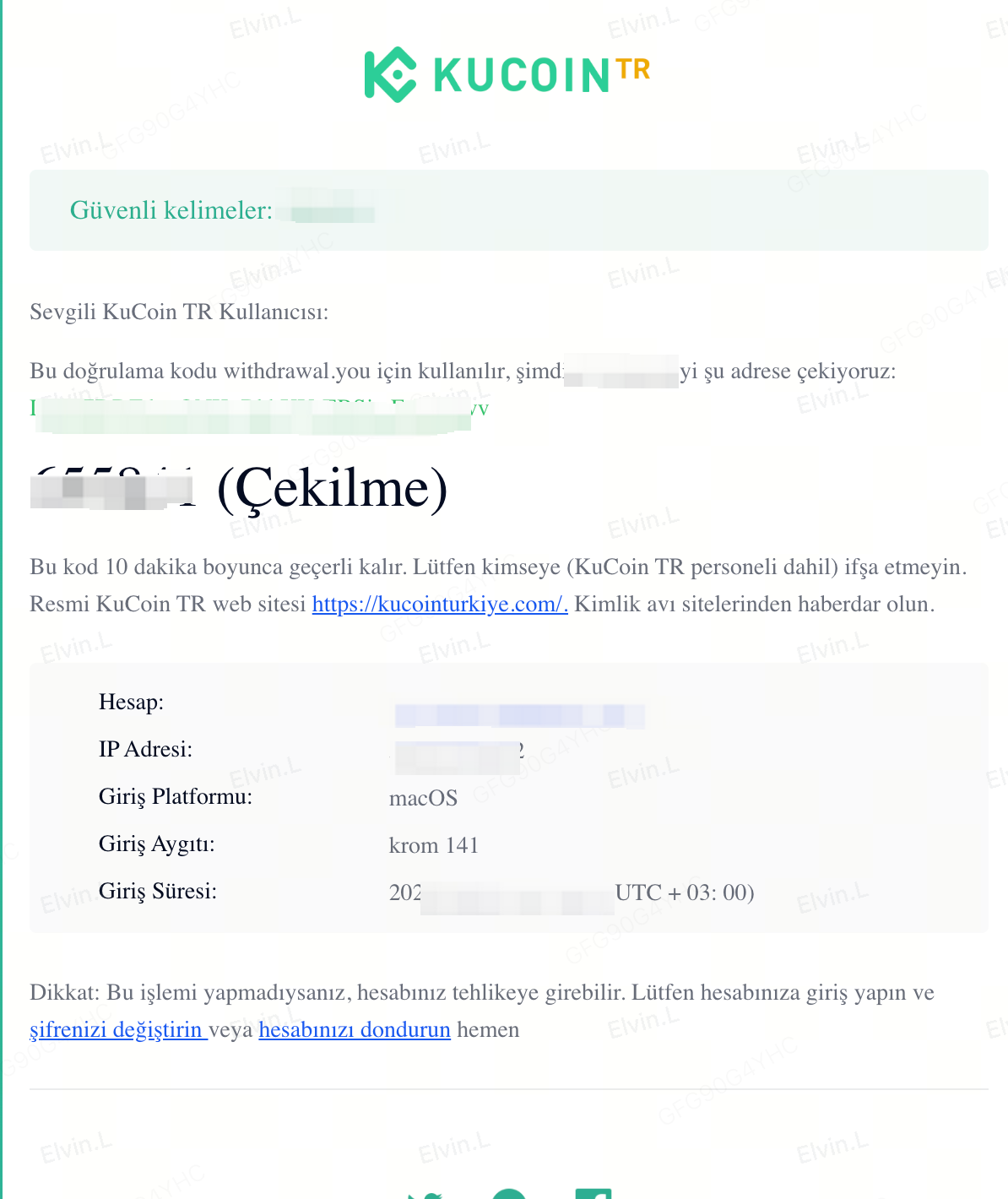Click the '(Çekilme)' heading text
The width and height of the screenshot is (1008, 1199).
(332, 489)
